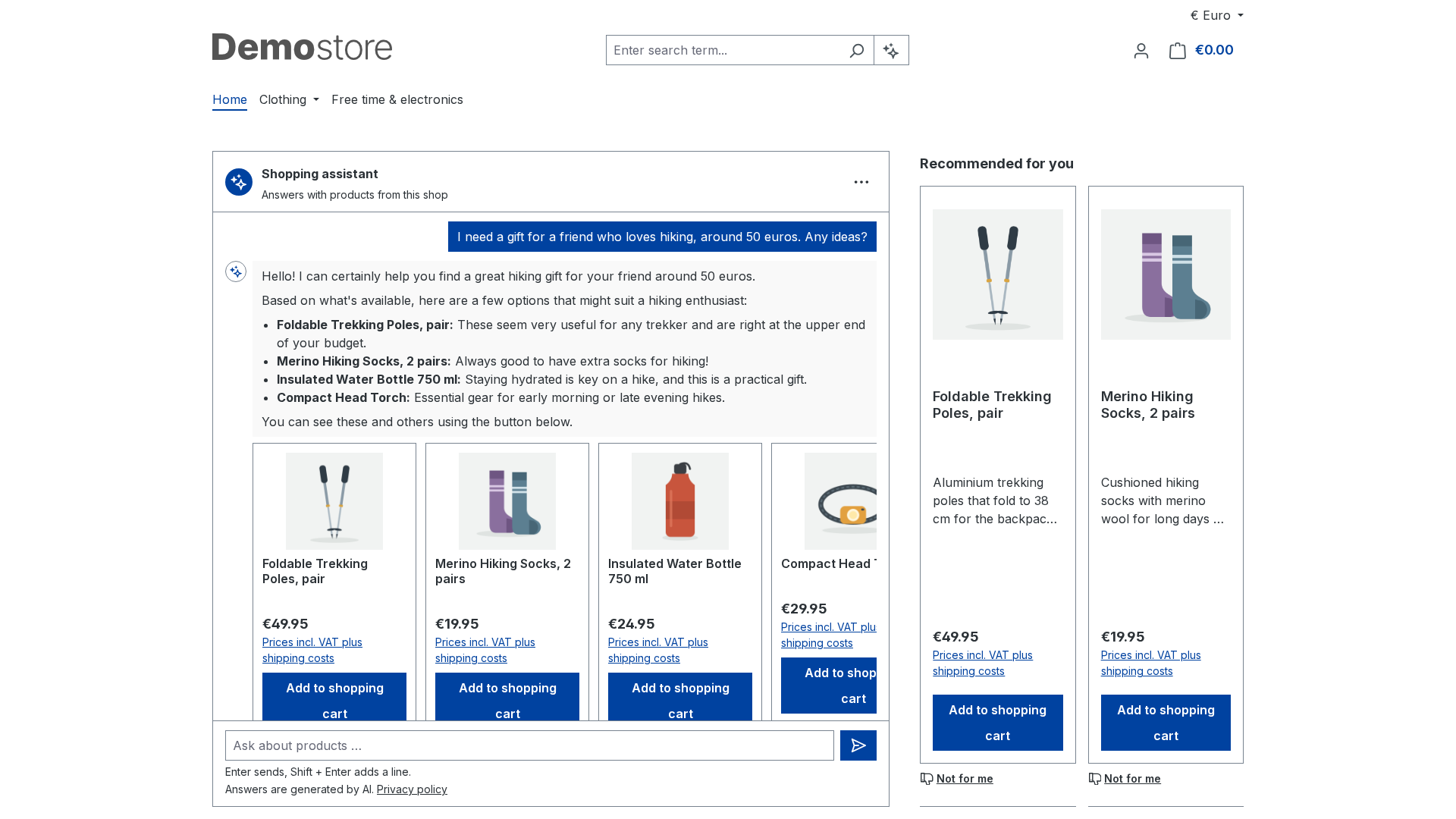The image size is (1456, 819).
Task: Open the shopping cart bag icon
Action: 1177,50
